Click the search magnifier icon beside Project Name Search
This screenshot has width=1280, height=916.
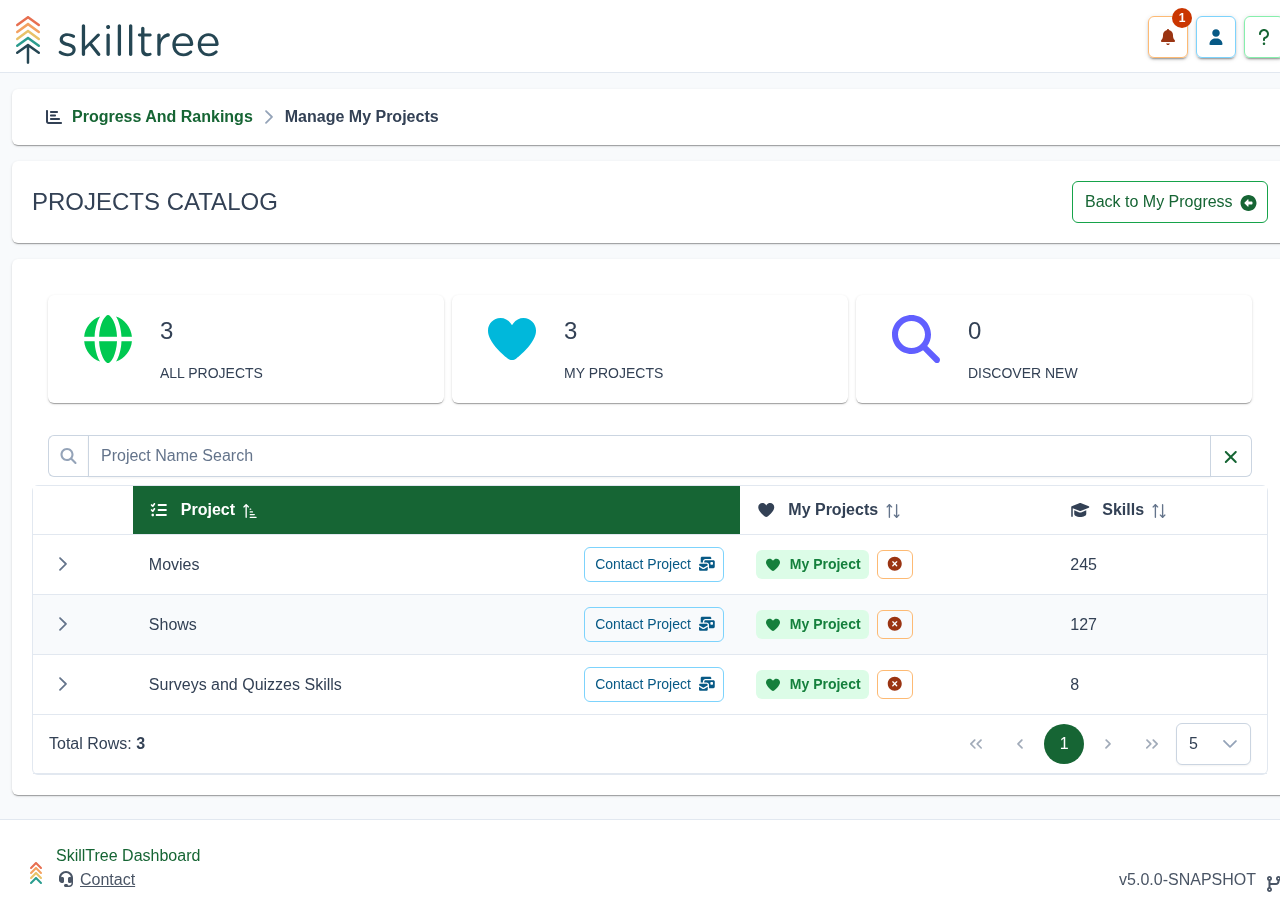[x=68, y=456]
